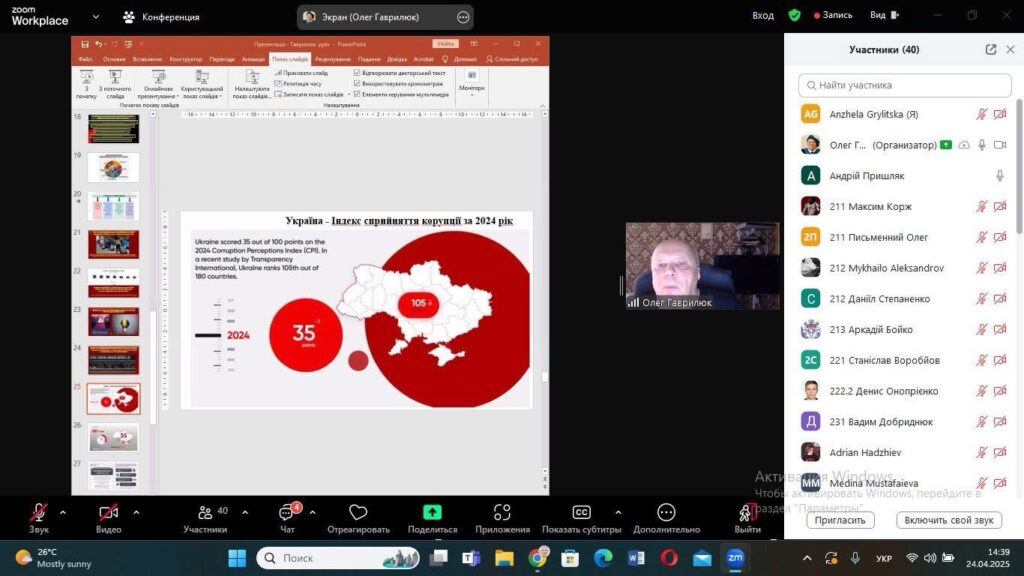Pop out the Participants panel
The image size is (1024, 576).
coord(990,50)
